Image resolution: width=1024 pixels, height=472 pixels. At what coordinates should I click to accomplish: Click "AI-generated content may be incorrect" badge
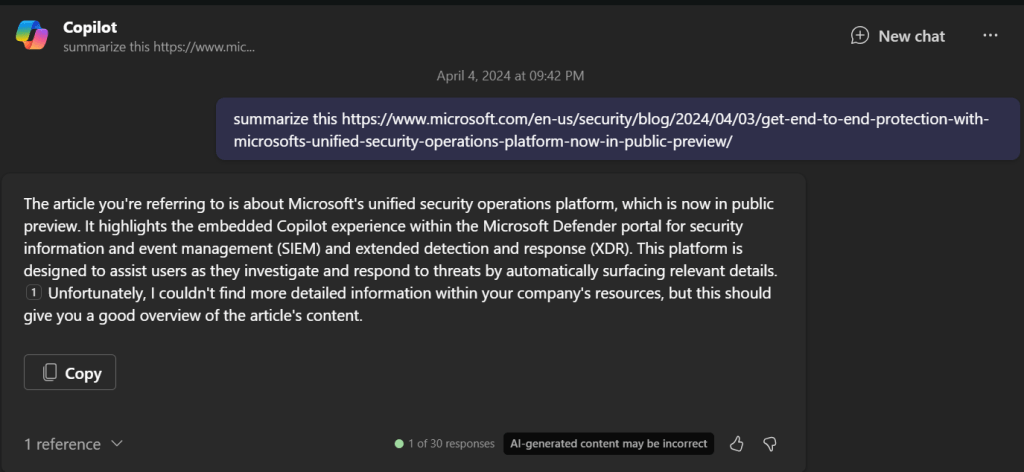pos(608,443)
